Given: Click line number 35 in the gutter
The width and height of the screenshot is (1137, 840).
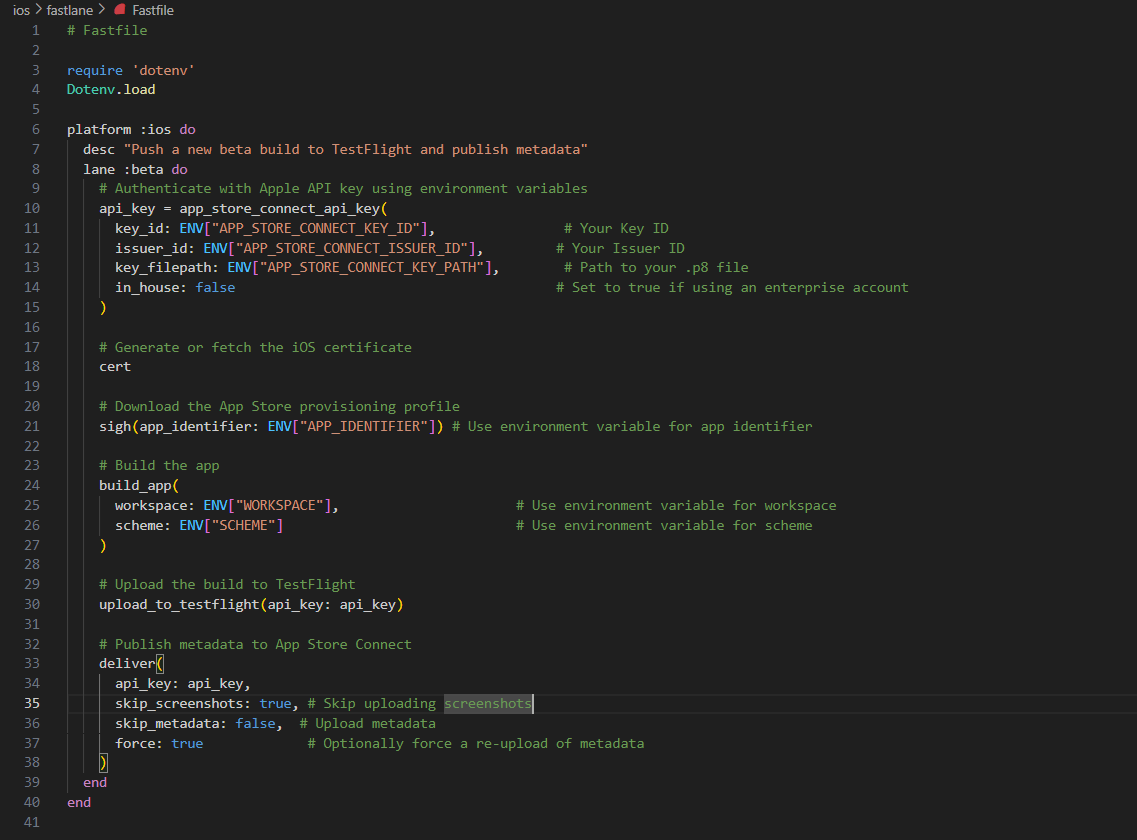Looking at the screenshot, I should coord(32,703).
